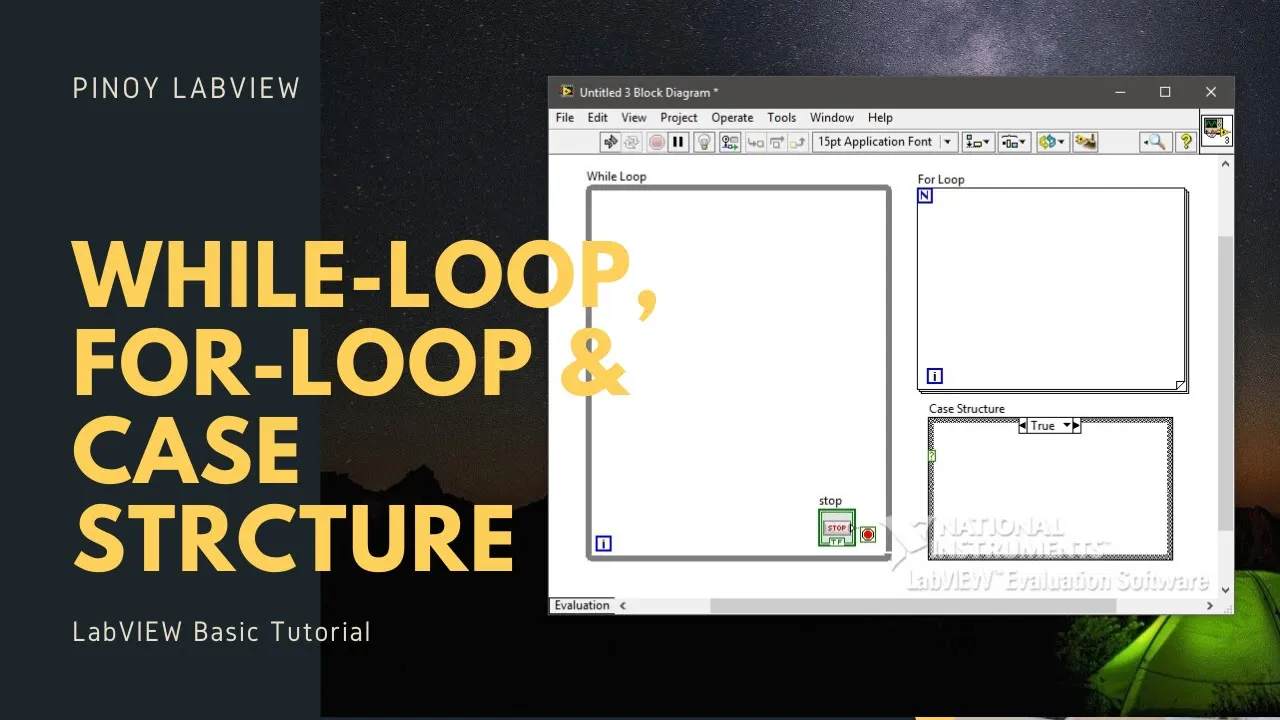Screen dimensions: 1280x720
Task: Click the For Loop count terminal N
Action: point(925,196)
